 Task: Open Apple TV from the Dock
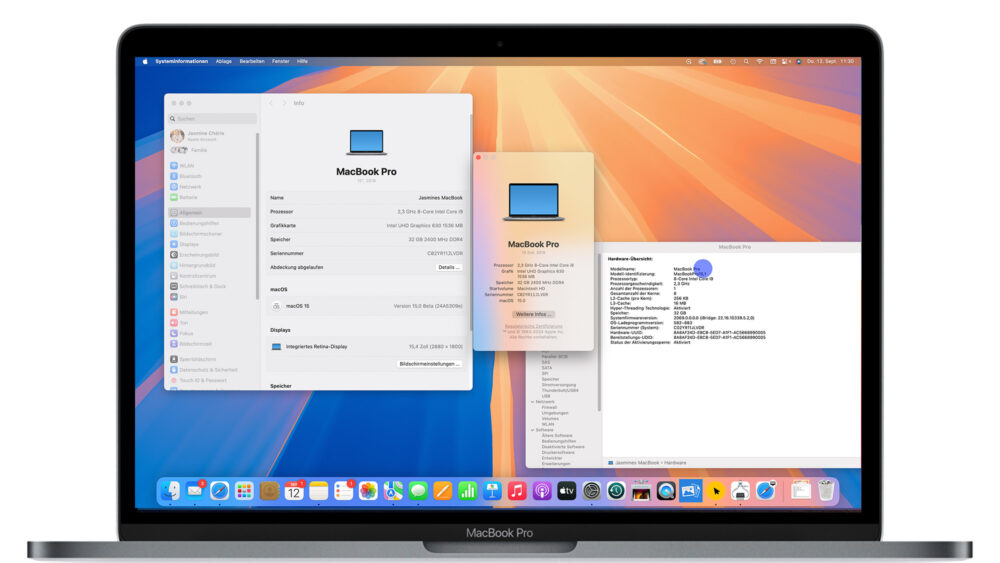(x=567, y=490)
